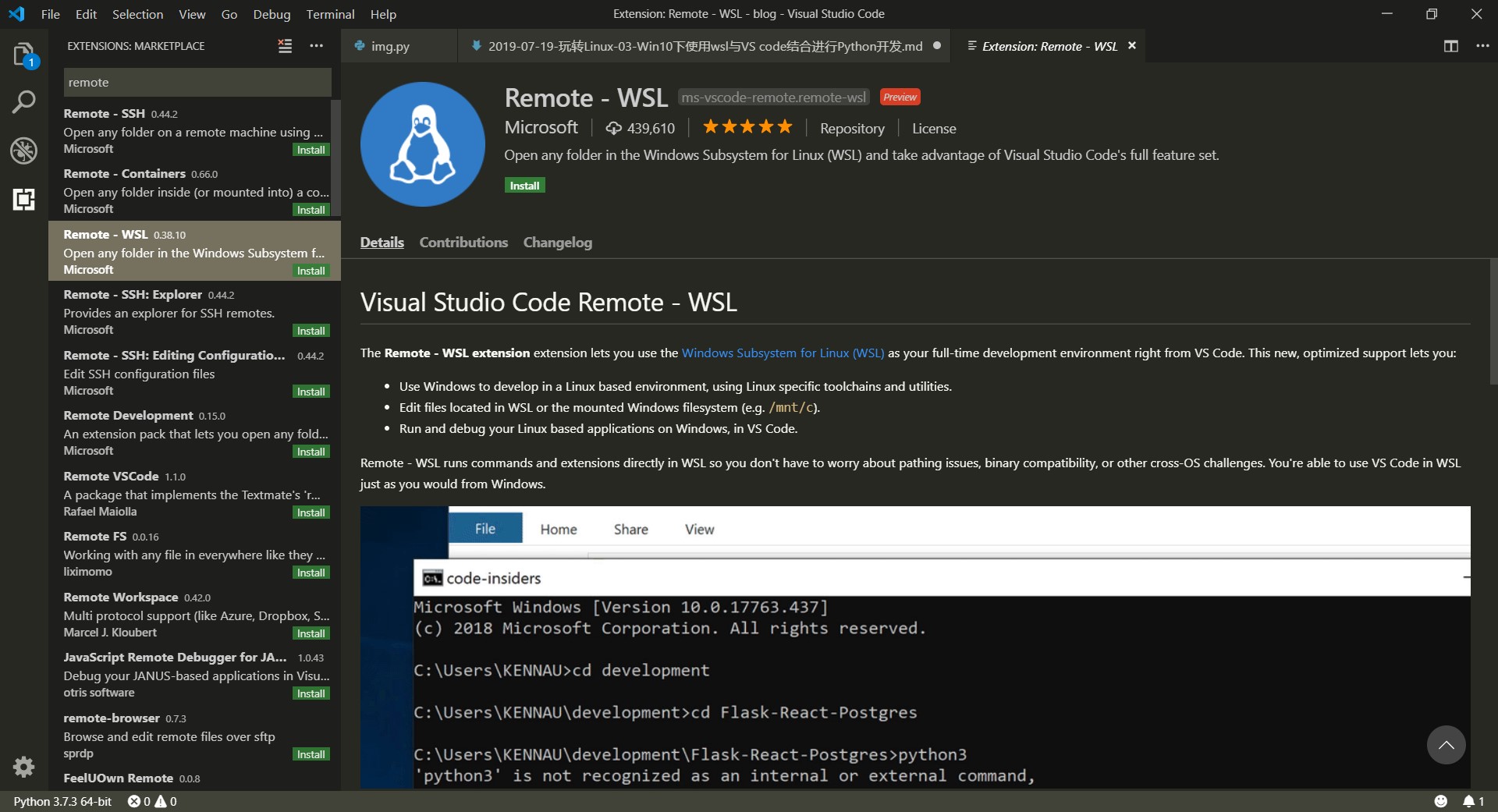Show the Changelog tab of the extension

(x=557, y=243)
